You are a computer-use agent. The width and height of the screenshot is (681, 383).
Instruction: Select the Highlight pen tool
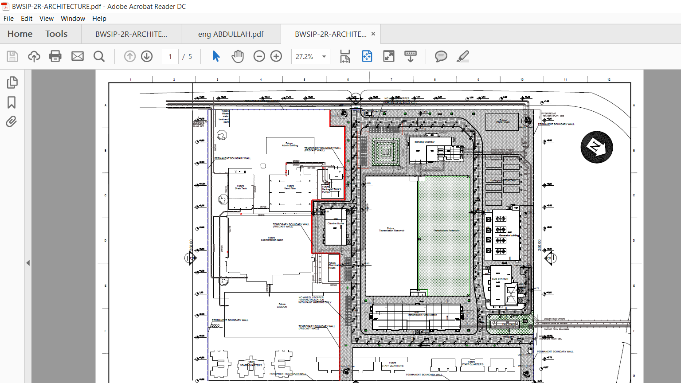pos(463,56)
